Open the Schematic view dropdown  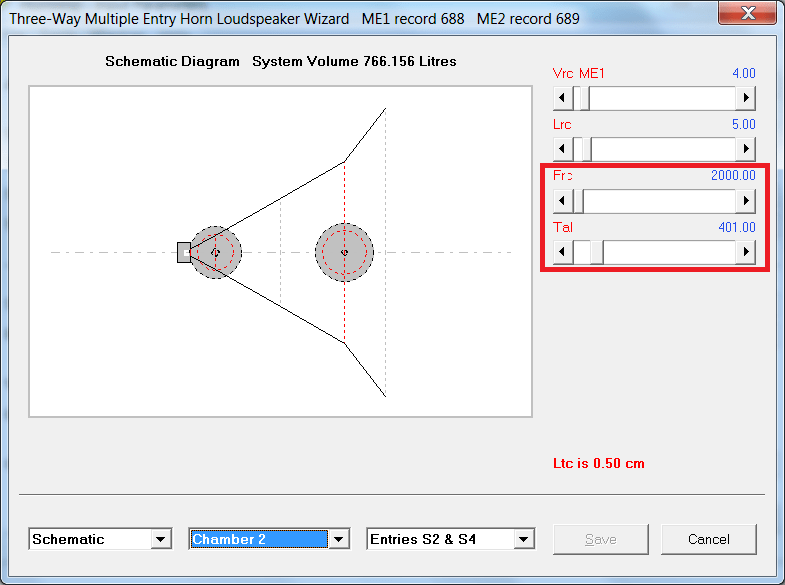(161, 539)
